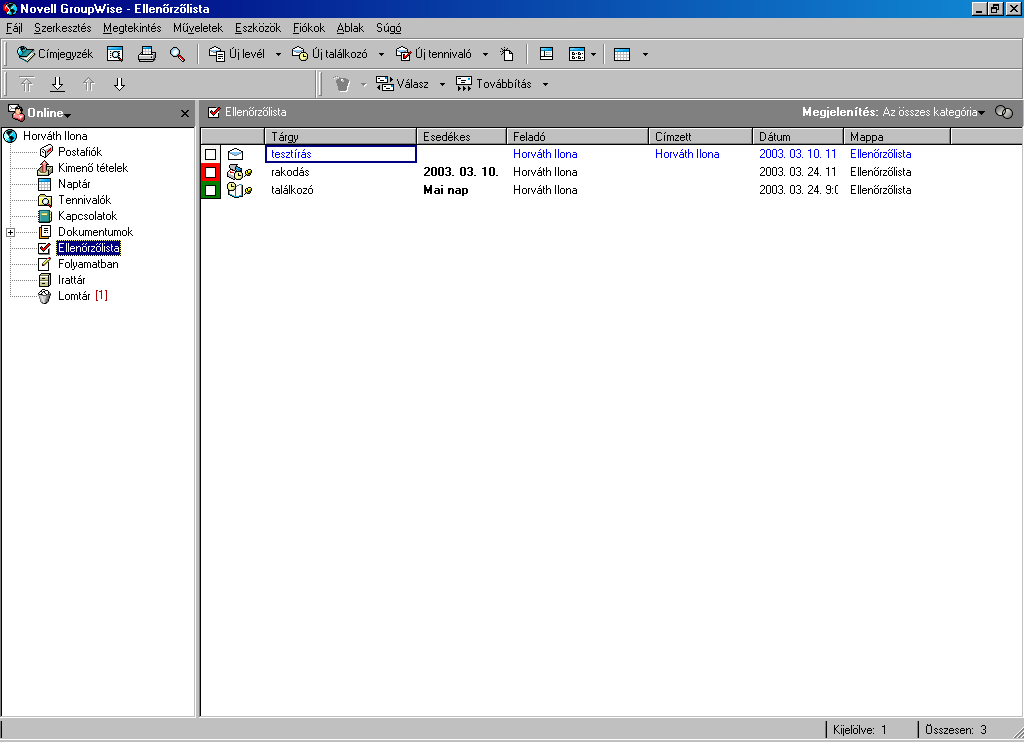This screenshot has height=742, width=1024.
Task: Select the tesztírás subject cell
Action: pyautogui.click(x=341, y=154)
